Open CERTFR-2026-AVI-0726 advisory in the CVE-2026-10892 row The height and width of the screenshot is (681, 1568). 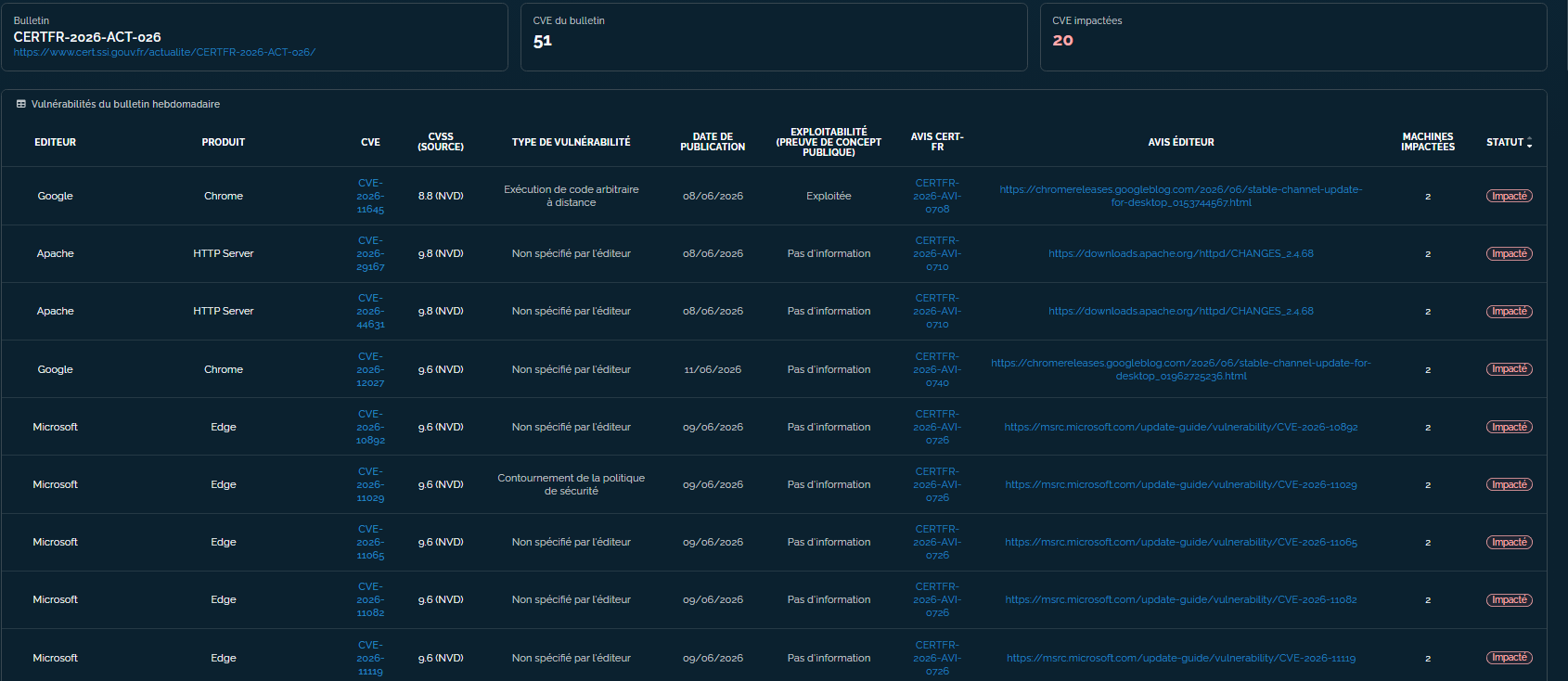click(x=937, y=427)
